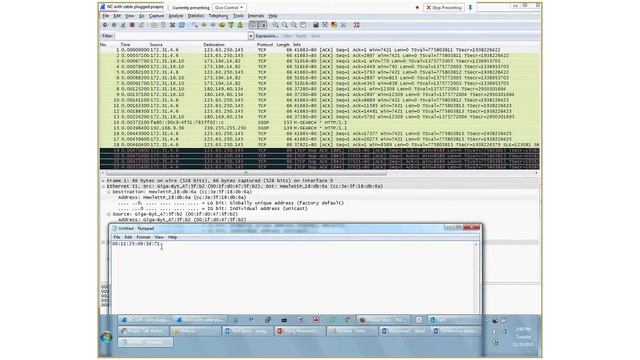Save the capture file icon

163,25
